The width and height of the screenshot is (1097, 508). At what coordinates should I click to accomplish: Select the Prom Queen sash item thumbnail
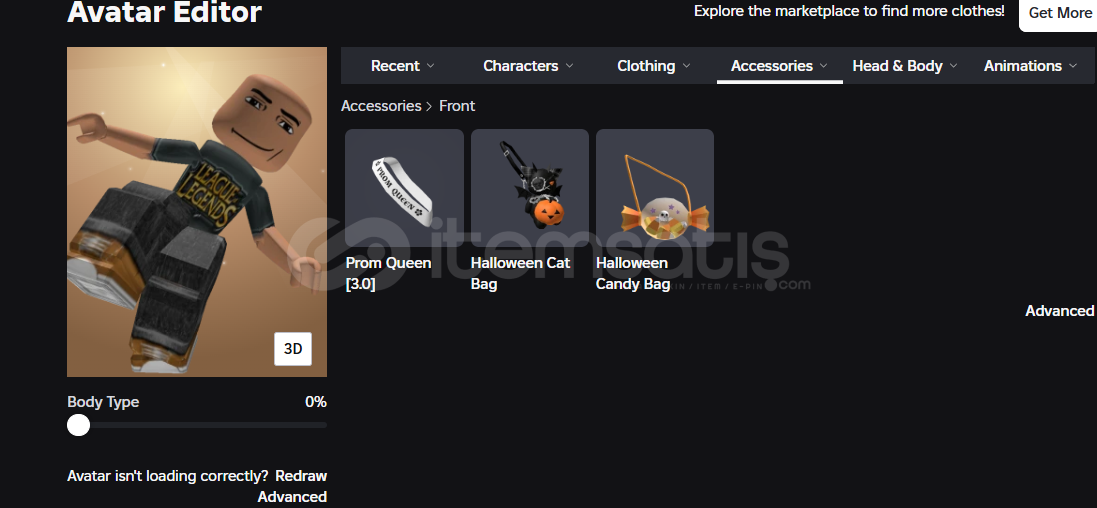(x=404, y=188)
